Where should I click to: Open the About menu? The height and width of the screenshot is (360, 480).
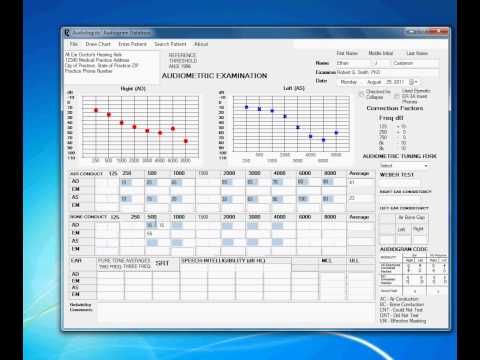point(201,44)
